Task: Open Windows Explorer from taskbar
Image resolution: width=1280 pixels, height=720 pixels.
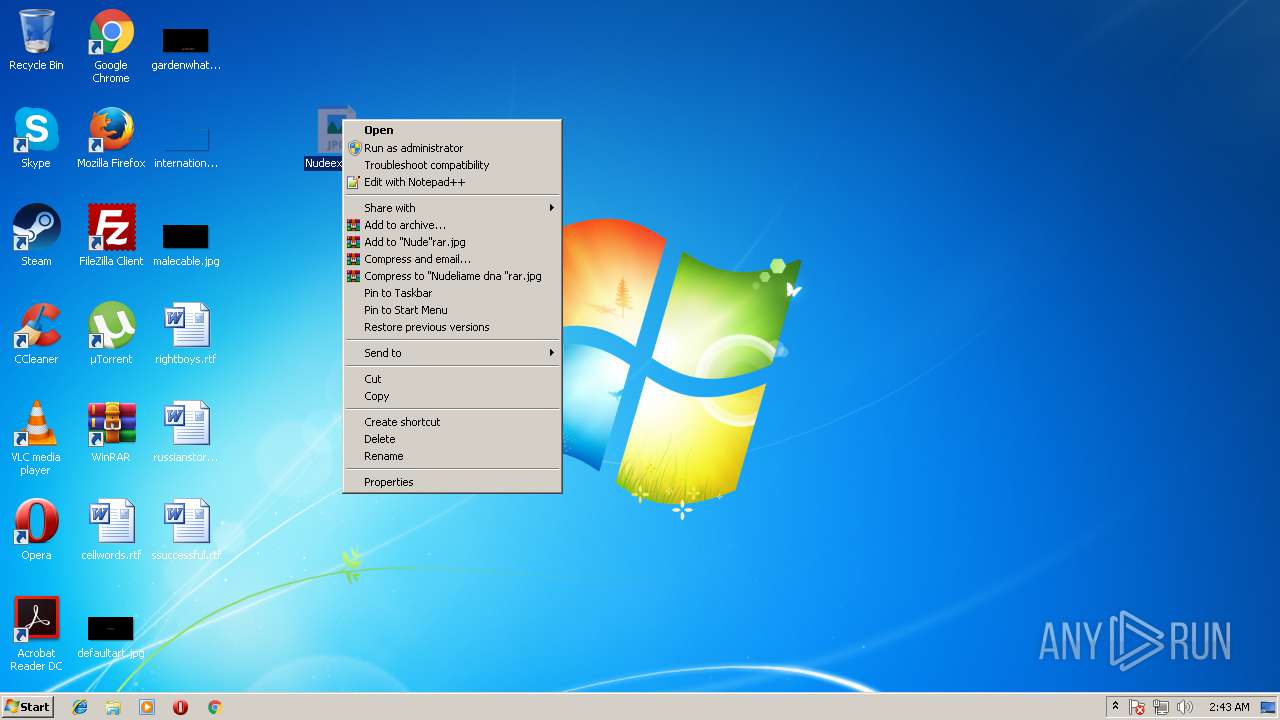Action: coord(113,707)
